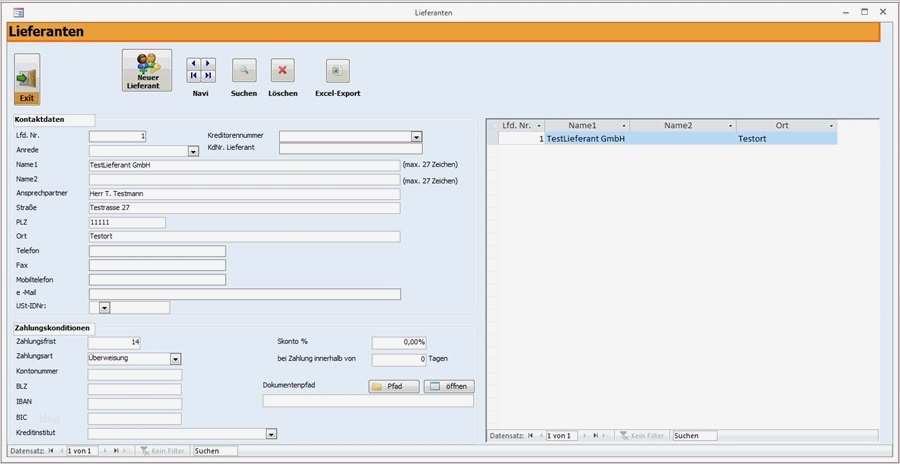Click the PLZ field with 11111
The image size is (900, 464).
point(127,222)
